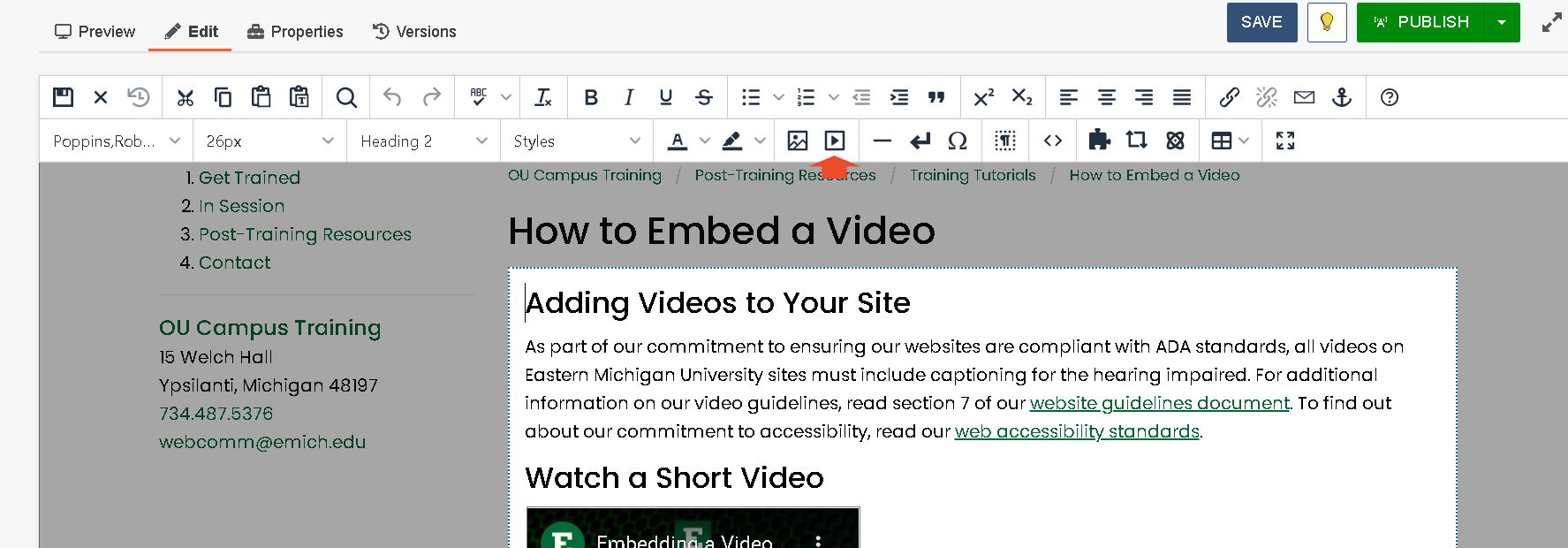Click the lightbulb page check button
The height and width of the screenshot is (548, 1568).
[x=1327, y=22]
